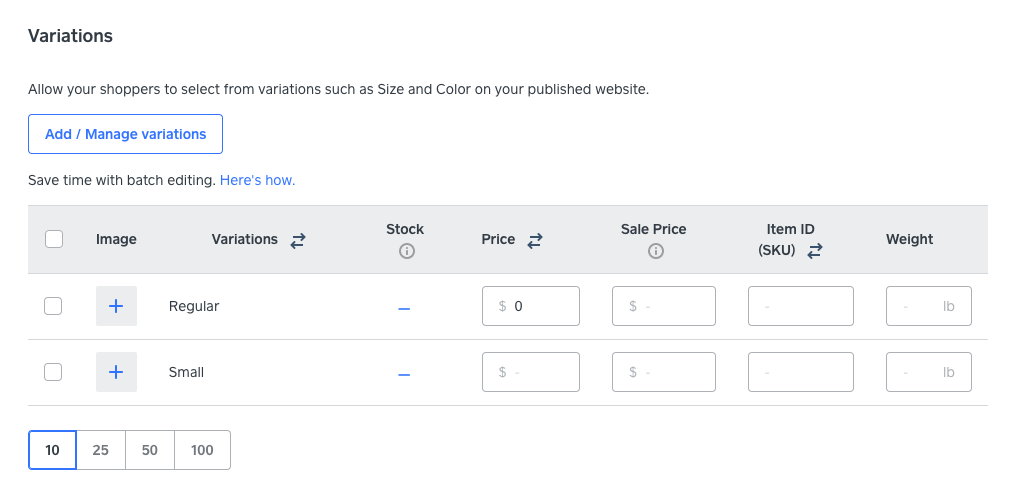This screenshot has height=503, width=1017.
Task: Click swap arrows icon next to Price header
Action: coord(535,240)
